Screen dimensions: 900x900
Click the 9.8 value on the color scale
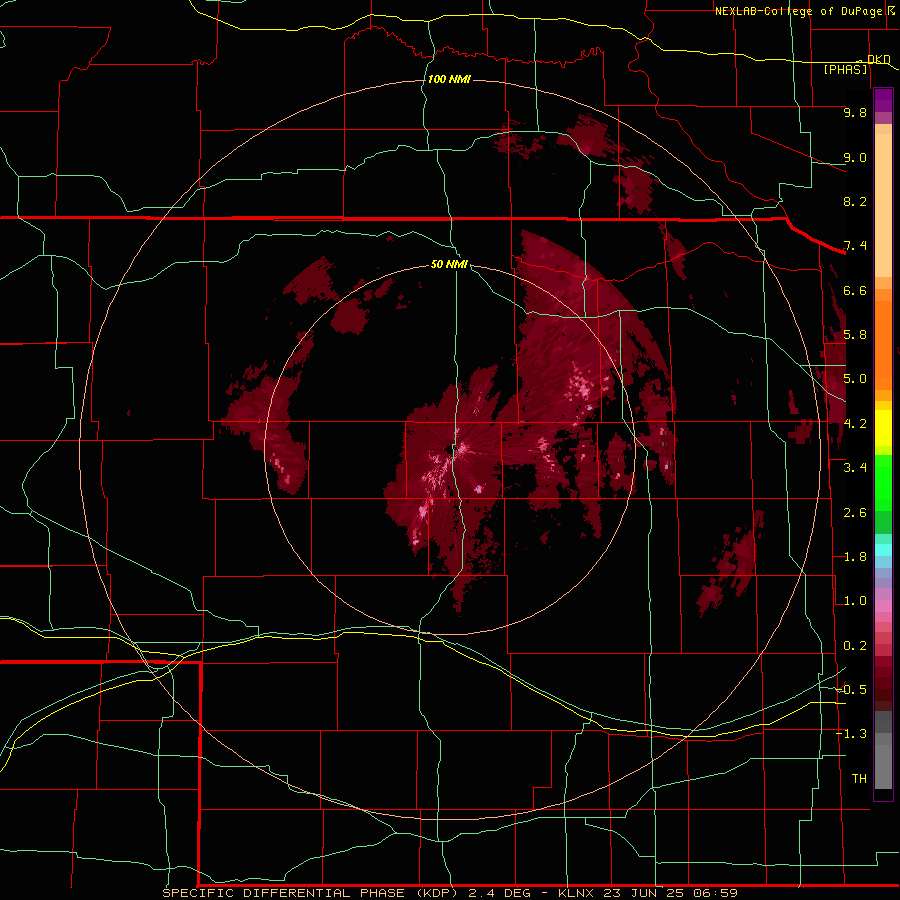[x=855, y=112]
